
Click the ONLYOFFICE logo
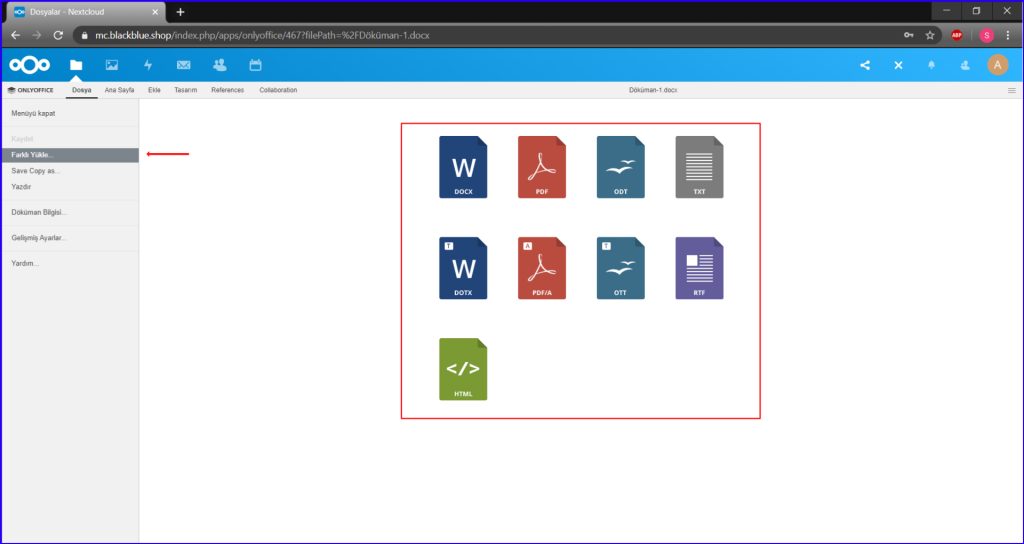click(x=31, y=90)
